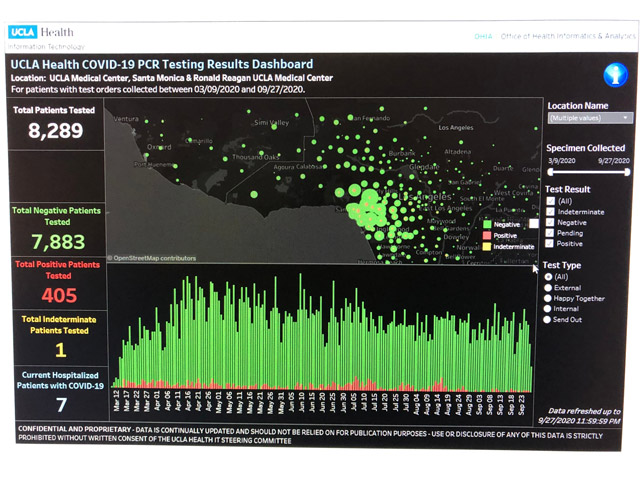640x480 pixels.
Task: Click the Office of Health Informatics & Analytics text
Action: tap(568, 36)
